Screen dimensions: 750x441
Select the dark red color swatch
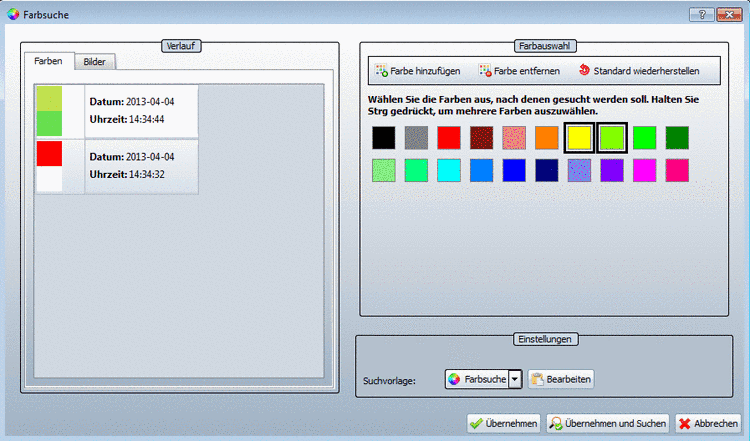pos(481,138)
